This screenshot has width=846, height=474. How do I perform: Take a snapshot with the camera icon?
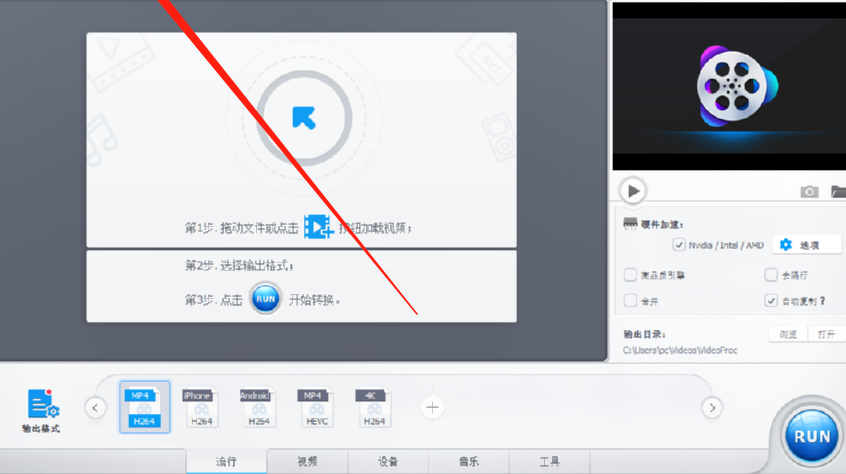809,191
